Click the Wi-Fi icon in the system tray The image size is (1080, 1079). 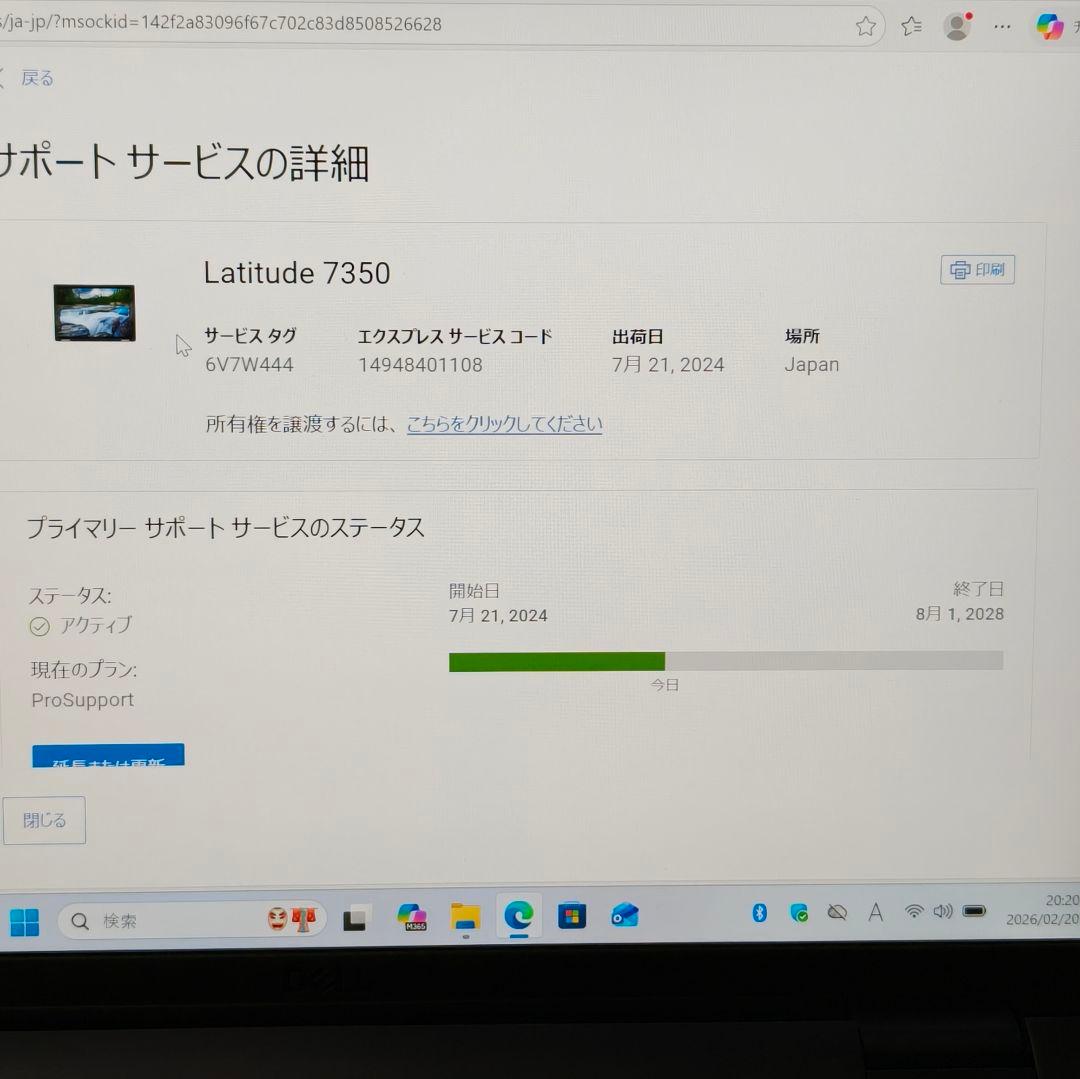[913, 912]
